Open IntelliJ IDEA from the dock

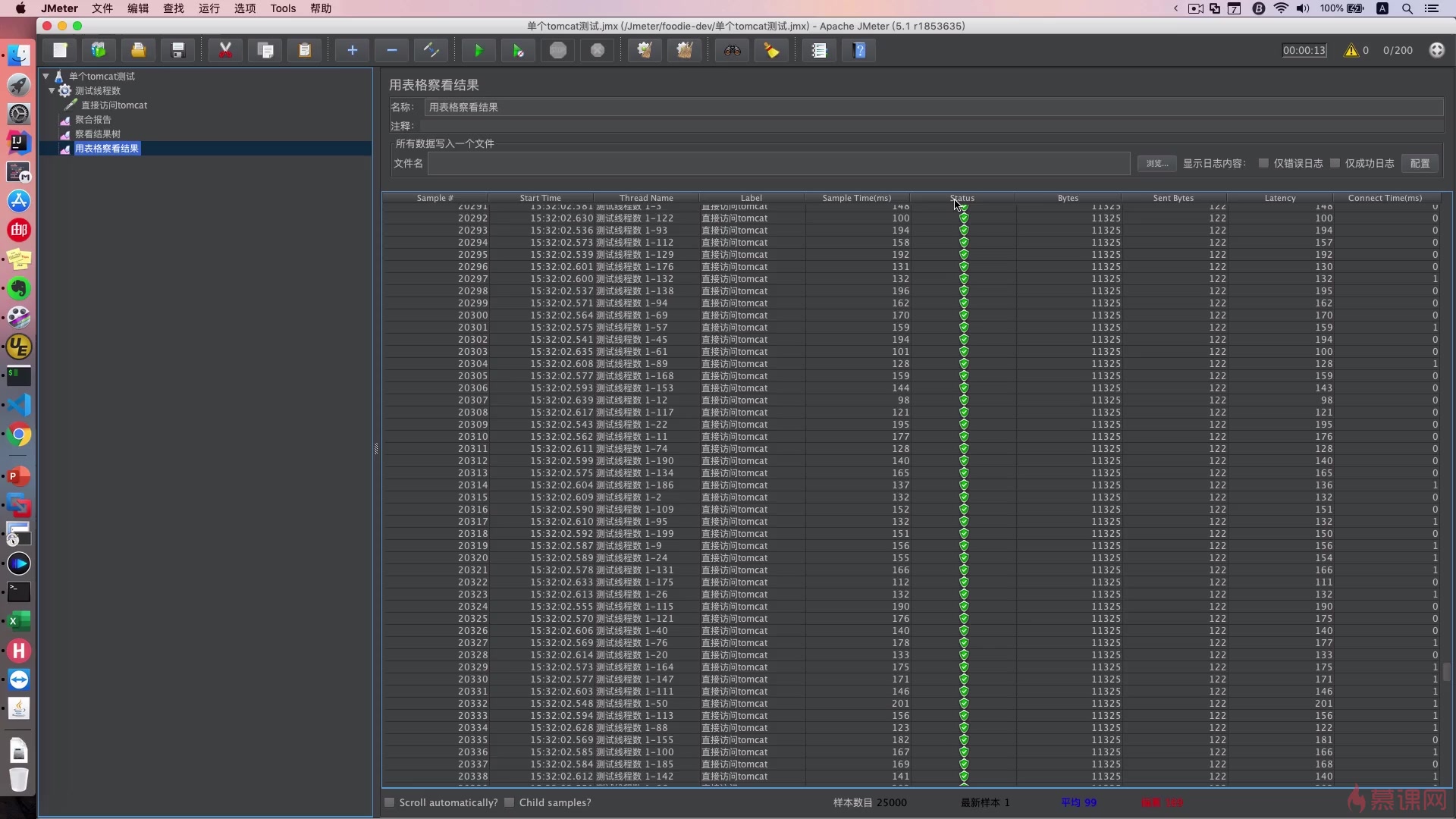pyautogui.click(x=19, y=143)
